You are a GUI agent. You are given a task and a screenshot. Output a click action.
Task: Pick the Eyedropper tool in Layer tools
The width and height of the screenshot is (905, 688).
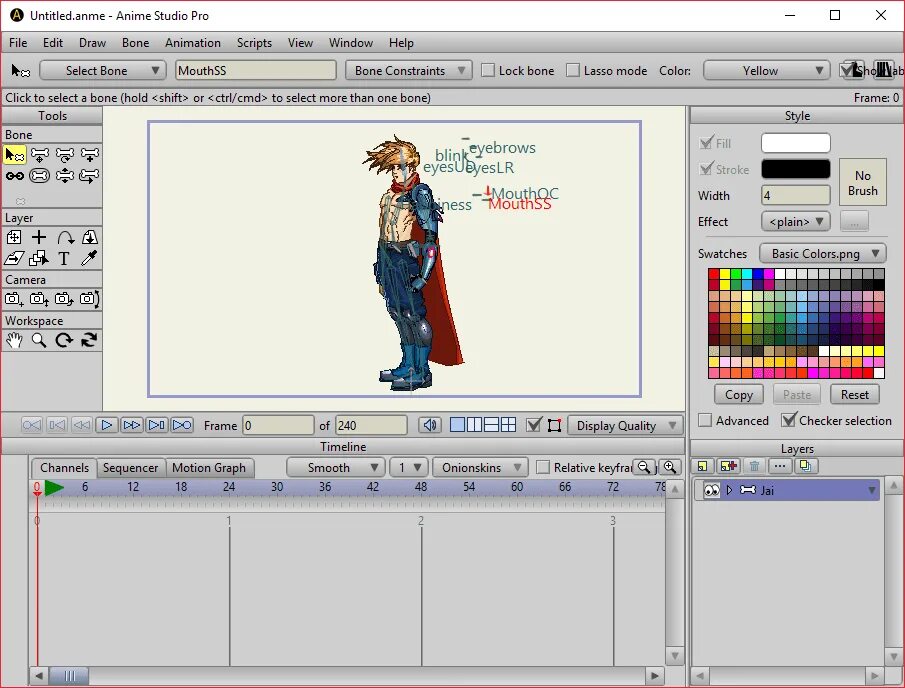pyautogui.click(x=89, y=259)
